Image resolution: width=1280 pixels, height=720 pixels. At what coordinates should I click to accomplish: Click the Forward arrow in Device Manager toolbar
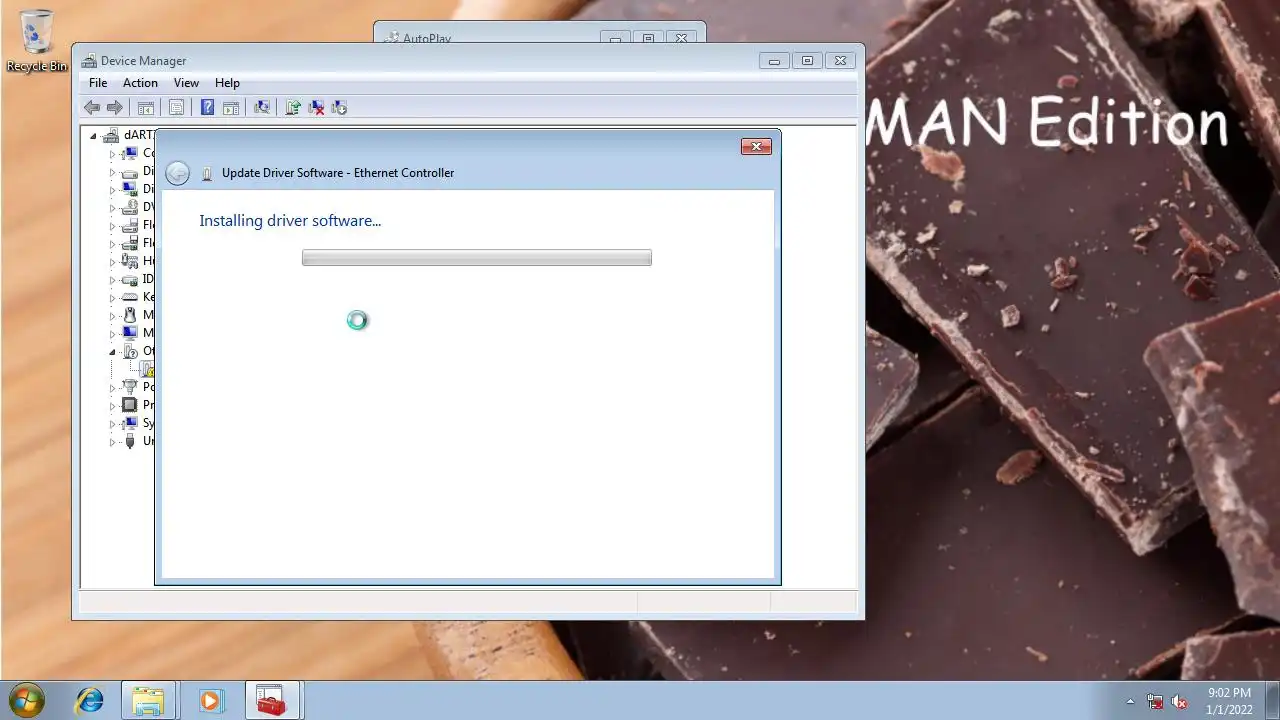pyautogui.click(x=115, y=107)
